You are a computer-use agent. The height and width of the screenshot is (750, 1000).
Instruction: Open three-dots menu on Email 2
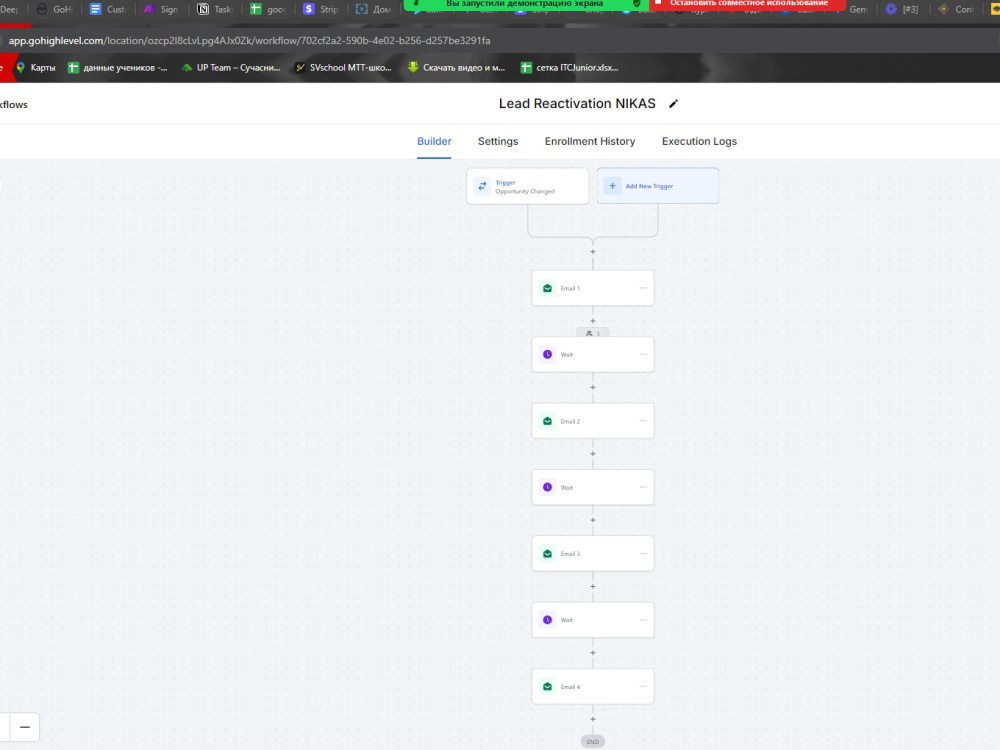click(643, 420)
